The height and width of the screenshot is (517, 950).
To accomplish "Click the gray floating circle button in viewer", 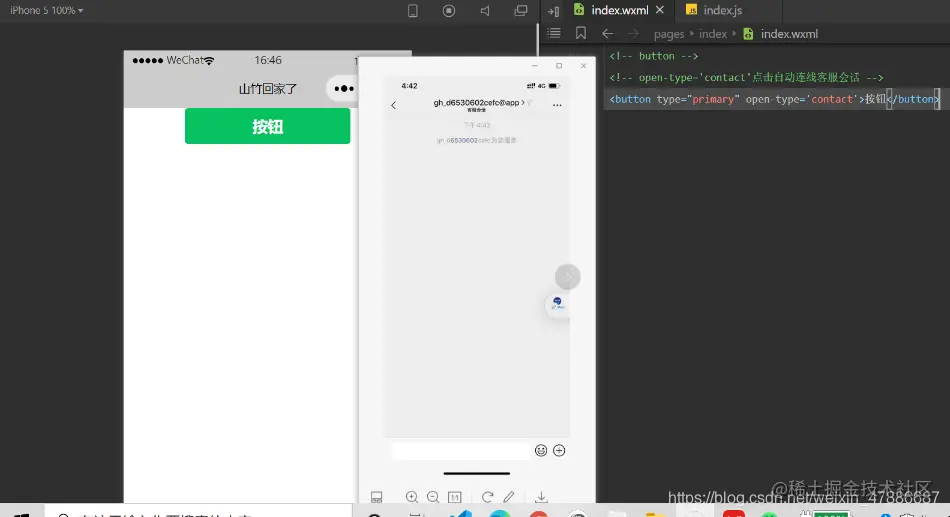I will (568, 277).
